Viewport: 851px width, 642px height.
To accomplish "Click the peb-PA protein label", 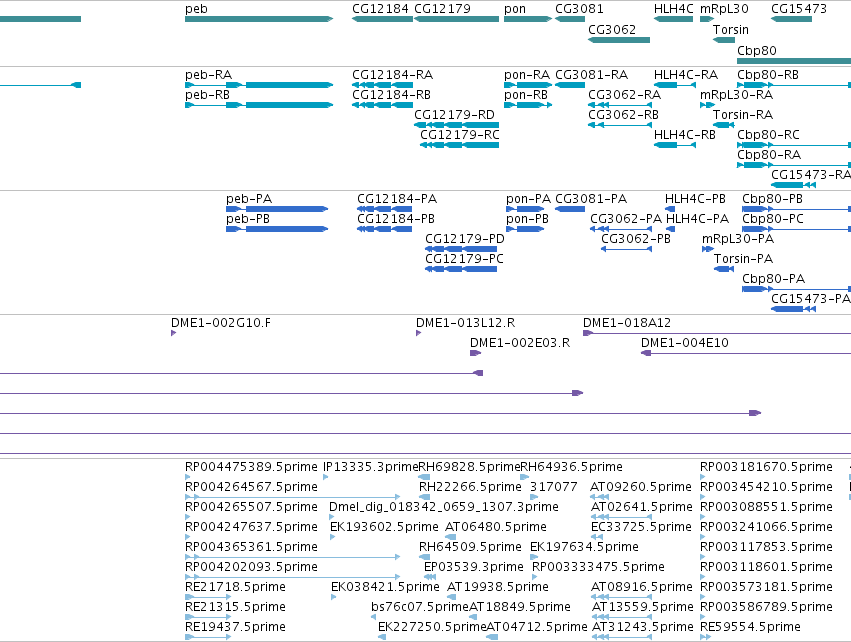I will (x=249, y=199).
